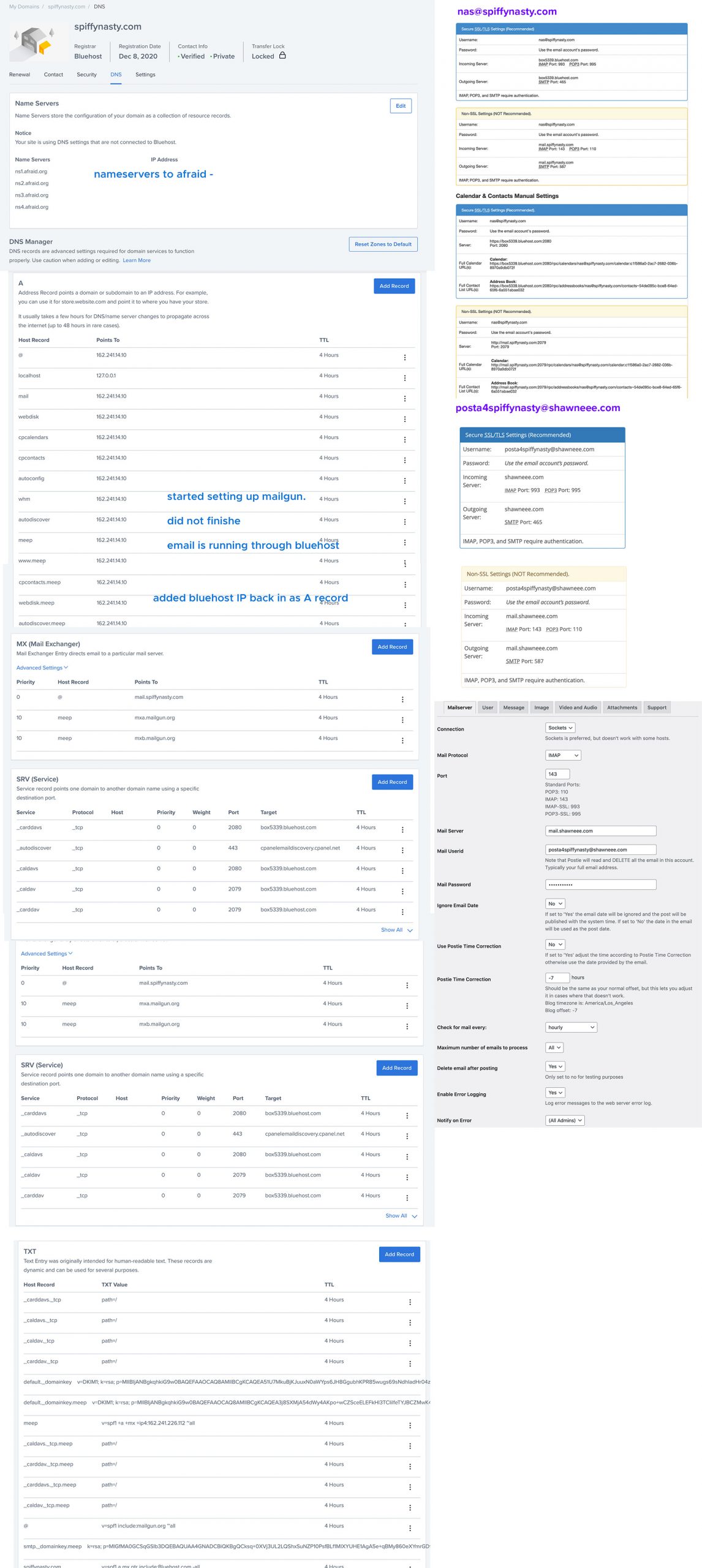
Task: Click Add Record in the TXT section
Action: coord(399,1254)
